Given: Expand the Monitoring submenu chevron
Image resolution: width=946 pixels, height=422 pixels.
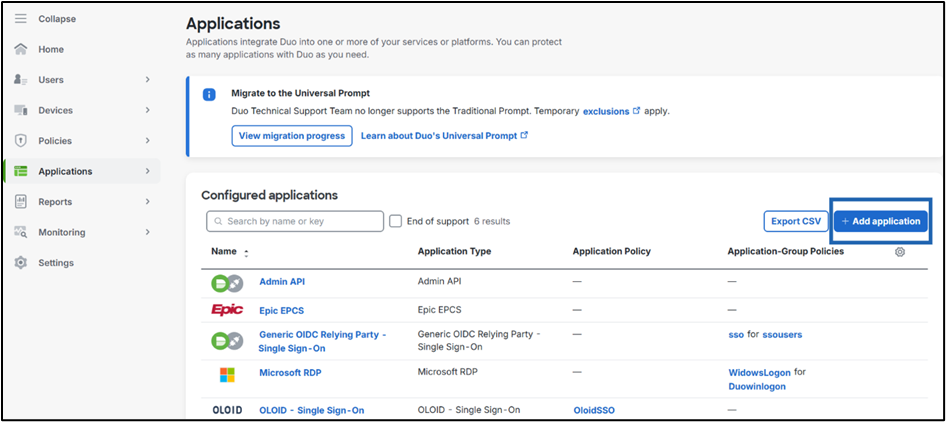Looking at the screenshot, I should pyautogui.click(x=147, y=232).
